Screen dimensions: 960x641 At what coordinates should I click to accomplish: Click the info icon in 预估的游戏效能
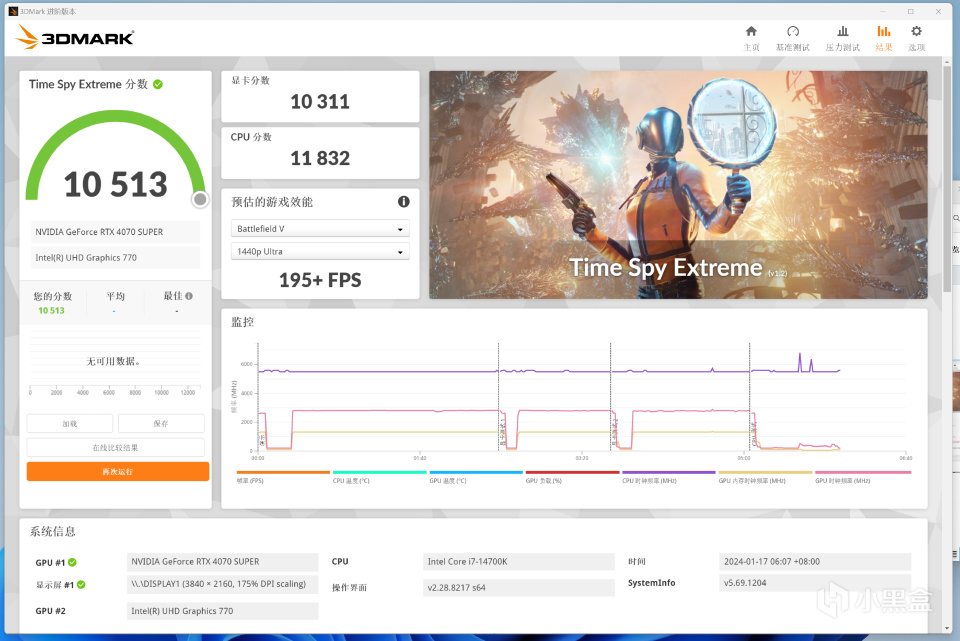point(403,201)
